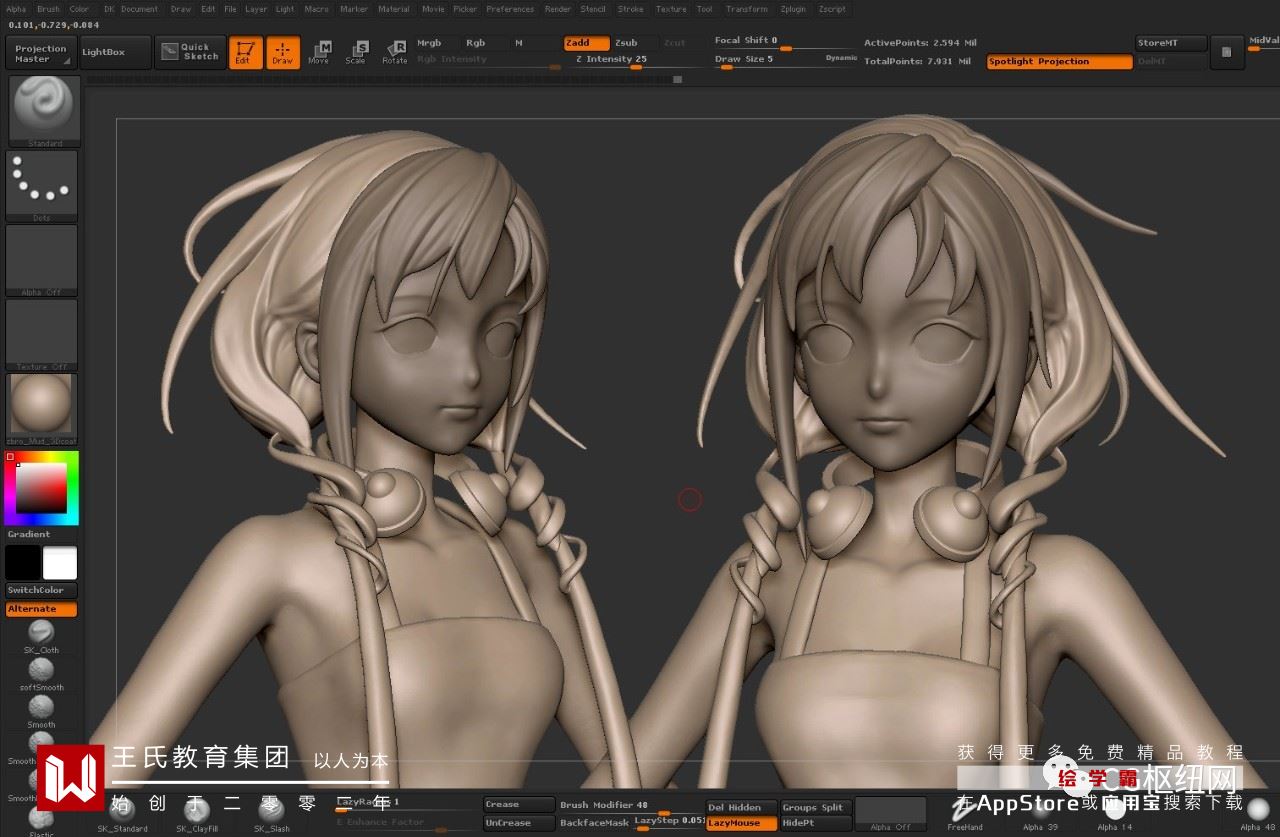
Task: Disable LazyMouse
Action: click(741, 823)
